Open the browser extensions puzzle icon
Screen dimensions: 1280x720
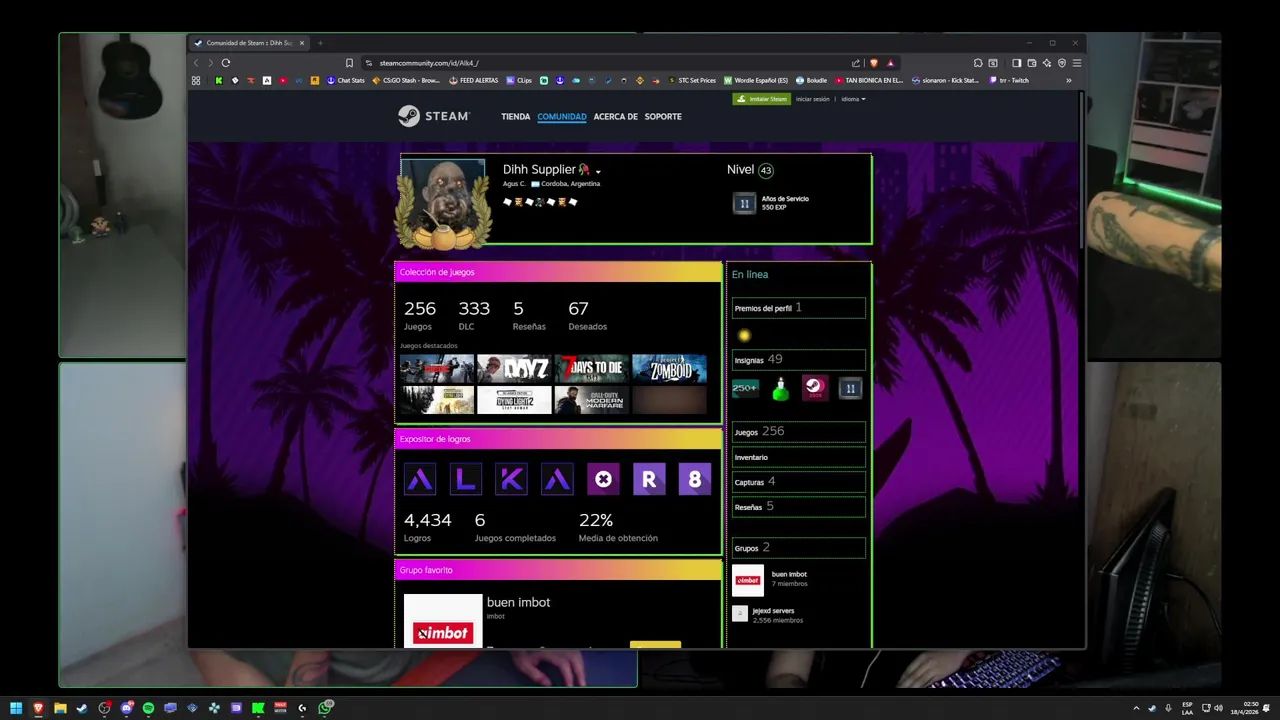978,63
